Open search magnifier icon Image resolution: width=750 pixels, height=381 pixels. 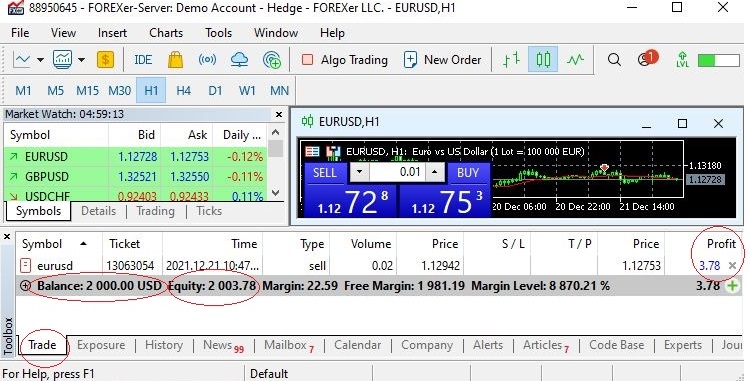614,60
